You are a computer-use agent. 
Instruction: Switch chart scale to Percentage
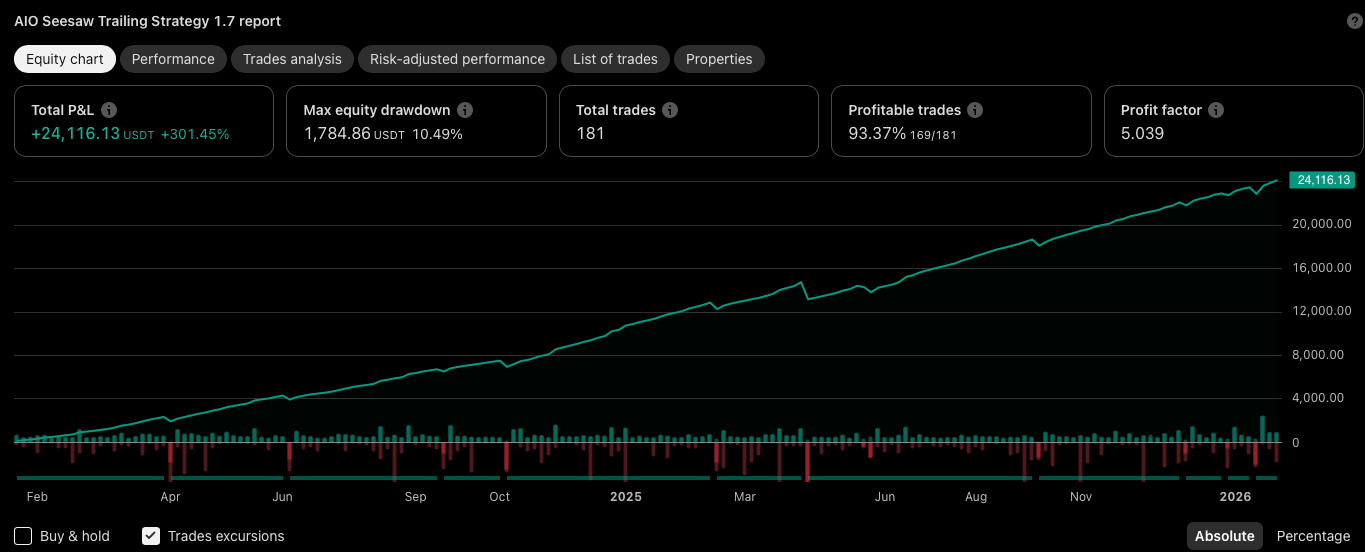pos(1313,536)
